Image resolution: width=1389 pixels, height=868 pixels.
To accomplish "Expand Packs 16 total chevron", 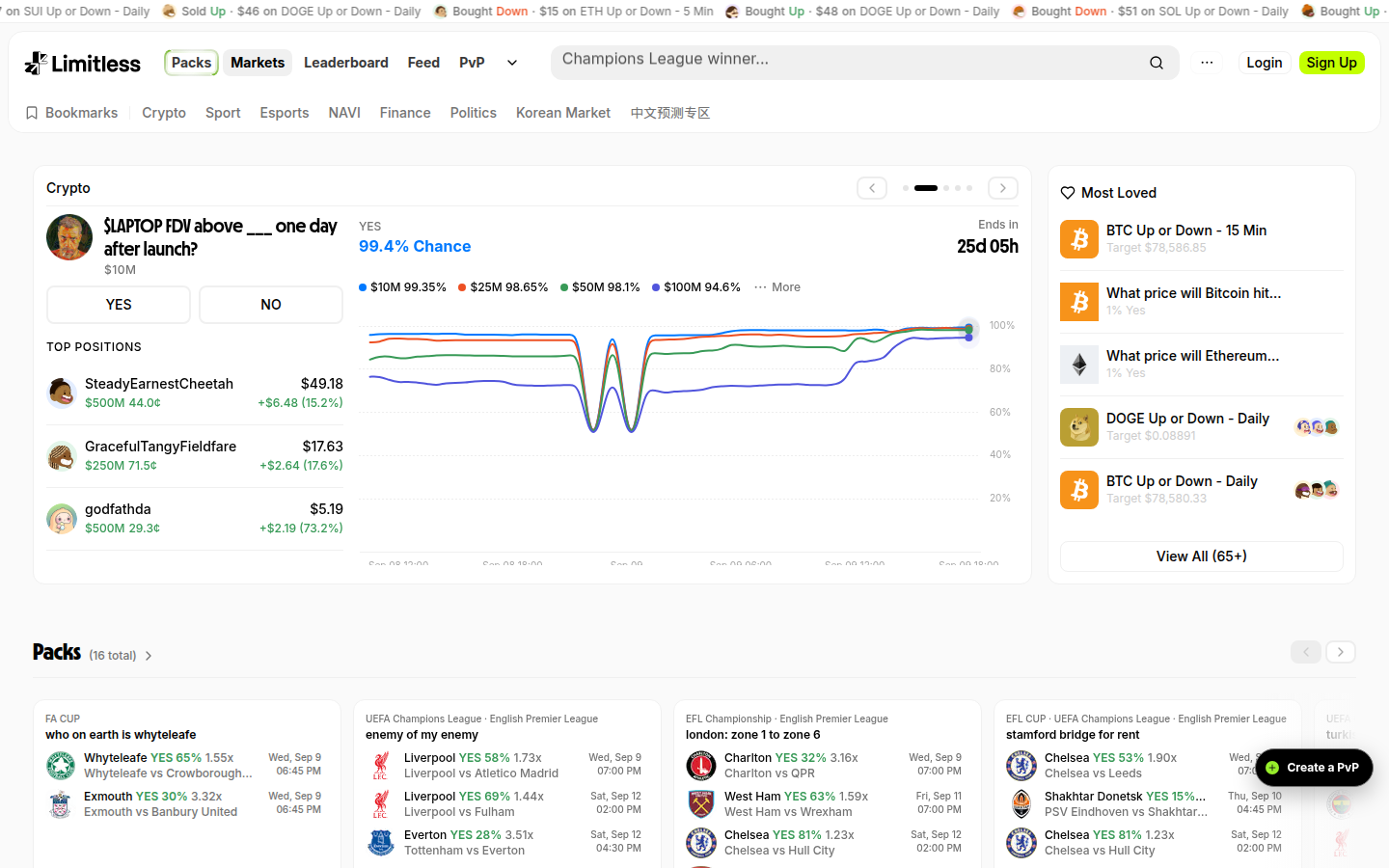I will pos(149,656).
